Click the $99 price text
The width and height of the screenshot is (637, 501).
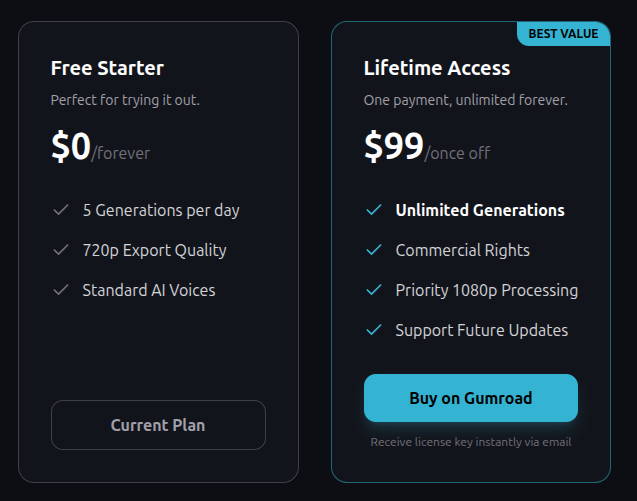(x=394, y=147)
